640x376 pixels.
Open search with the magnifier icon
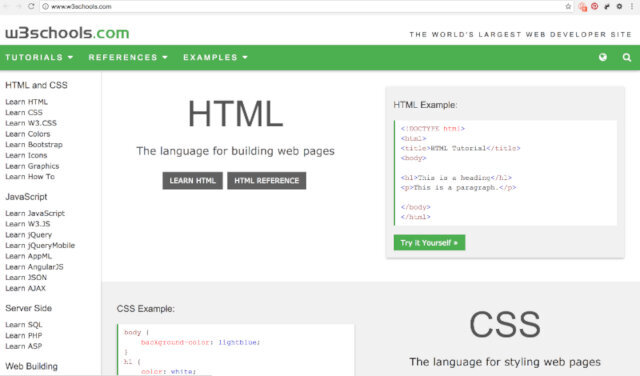coord(627,57)
